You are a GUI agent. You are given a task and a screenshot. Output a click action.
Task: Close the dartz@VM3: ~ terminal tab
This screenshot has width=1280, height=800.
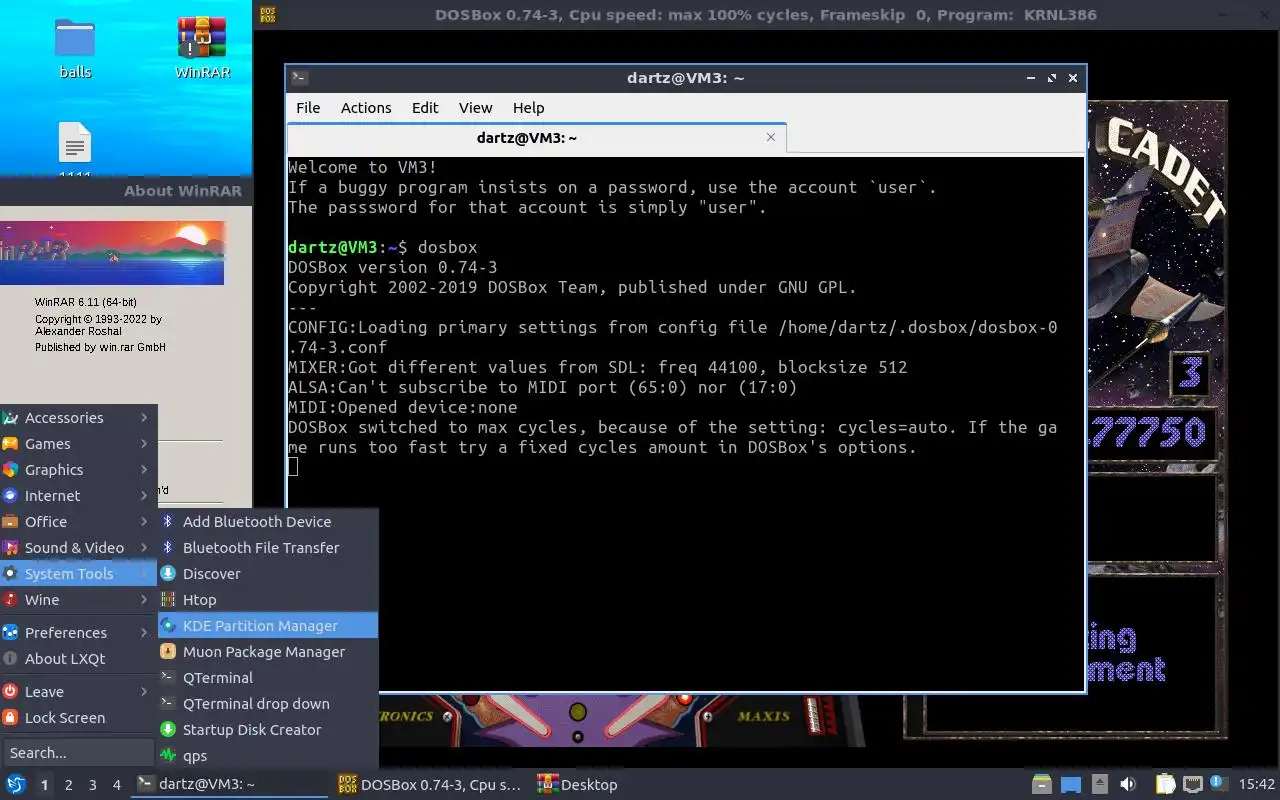pyautogui.click(x=770, y=137)
